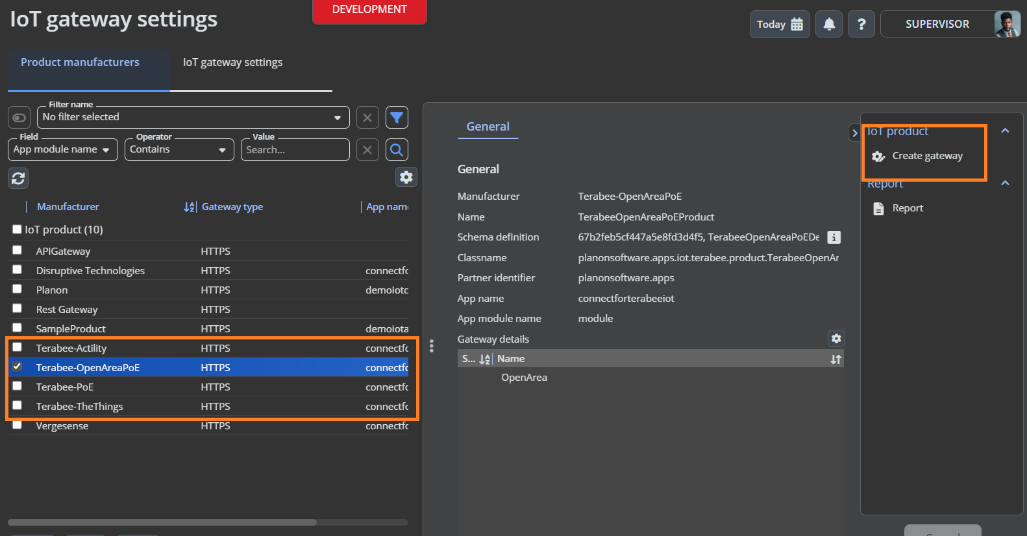Check the SampleProduct checkbox
This screenshot has height=536, width=1027.
(x=17, y=328)
